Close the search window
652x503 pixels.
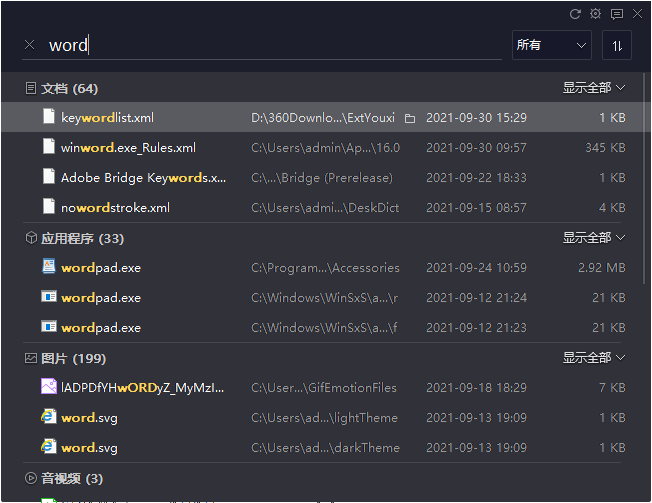click(x=637, y=14)
